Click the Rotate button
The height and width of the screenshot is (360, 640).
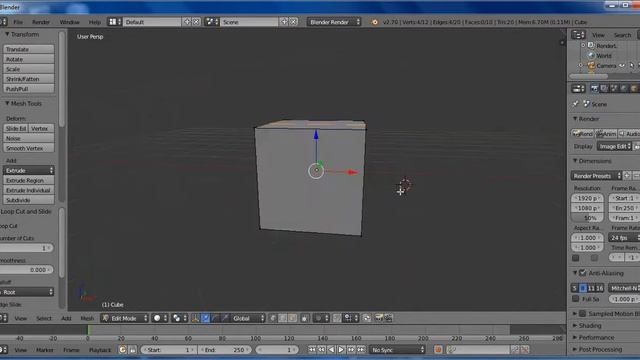click(x=29, y=59)
